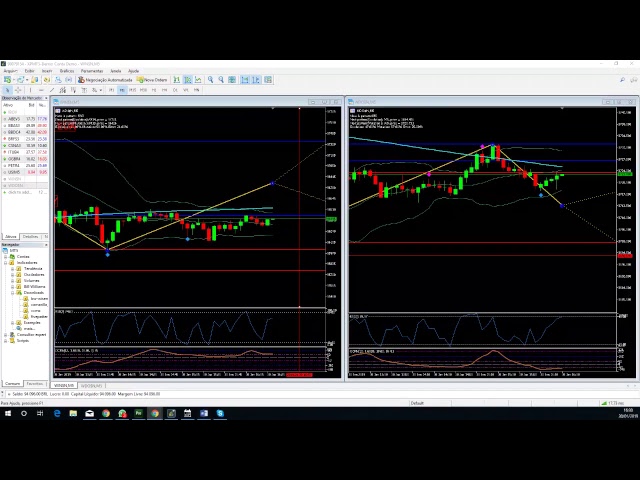
Task: Expand the Volumes folder
Action: coord(13,281)
